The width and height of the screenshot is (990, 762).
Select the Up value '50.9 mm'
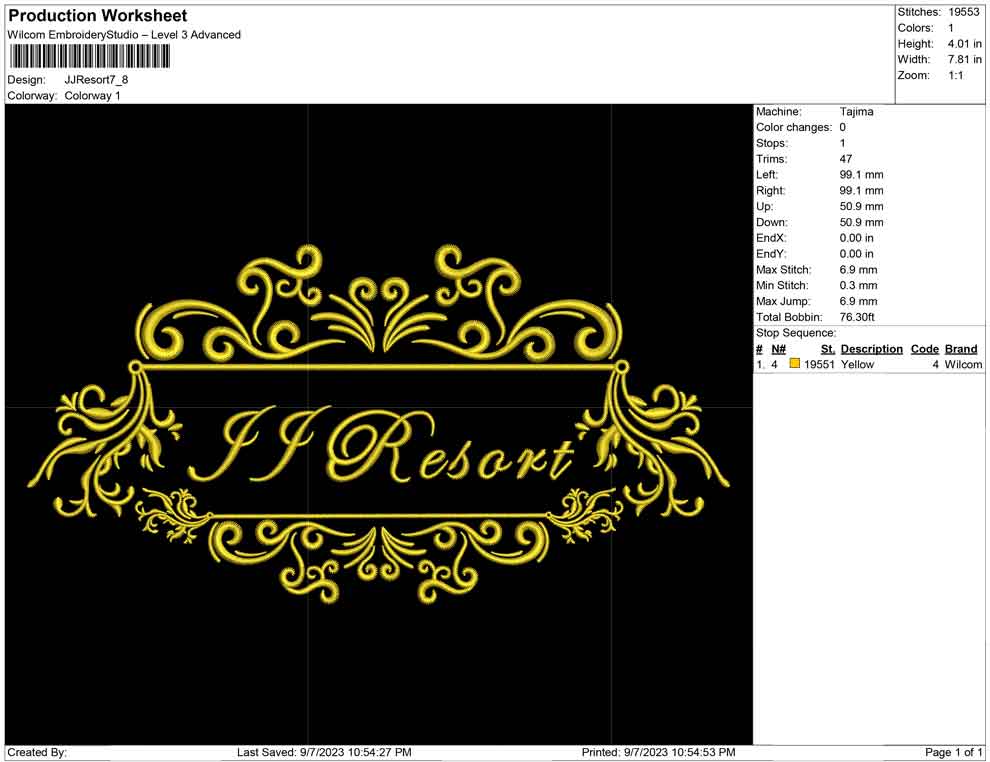(861, 206)
